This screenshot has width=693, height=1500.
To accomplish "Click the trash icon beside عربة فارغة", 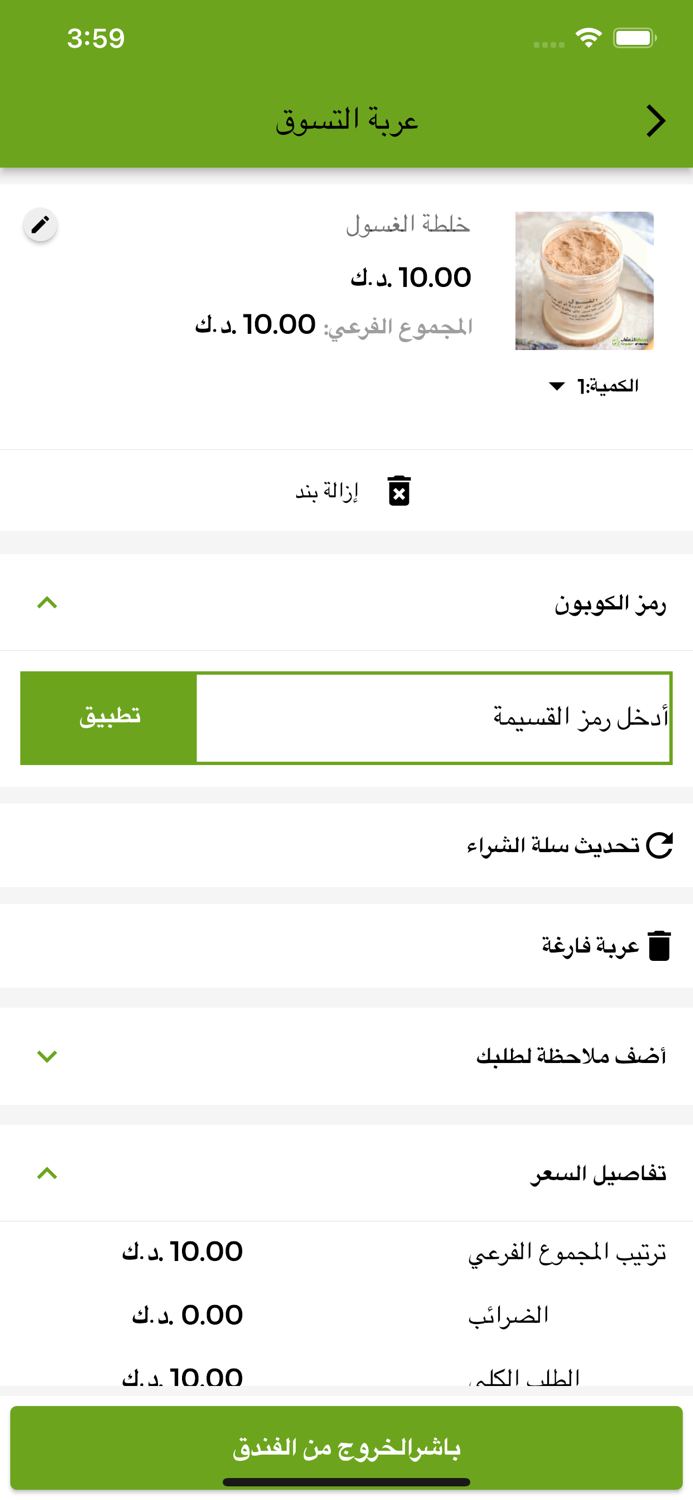I will point(658,944).
